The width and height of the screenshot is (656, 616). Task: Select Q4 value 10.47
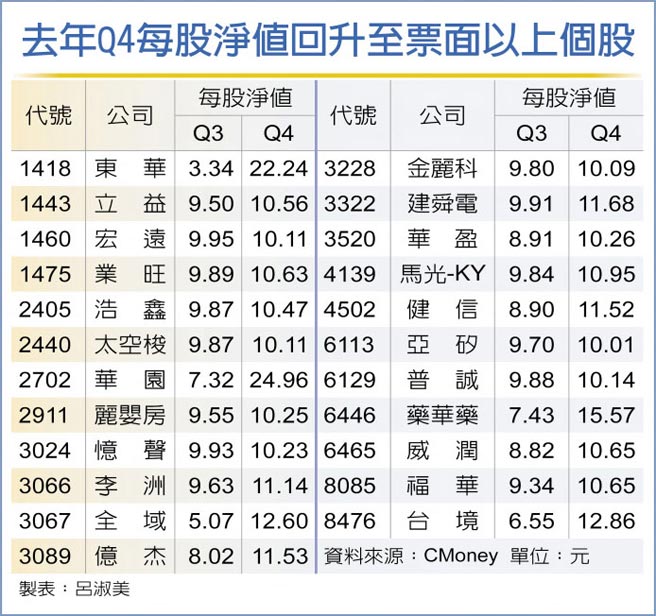279,310
